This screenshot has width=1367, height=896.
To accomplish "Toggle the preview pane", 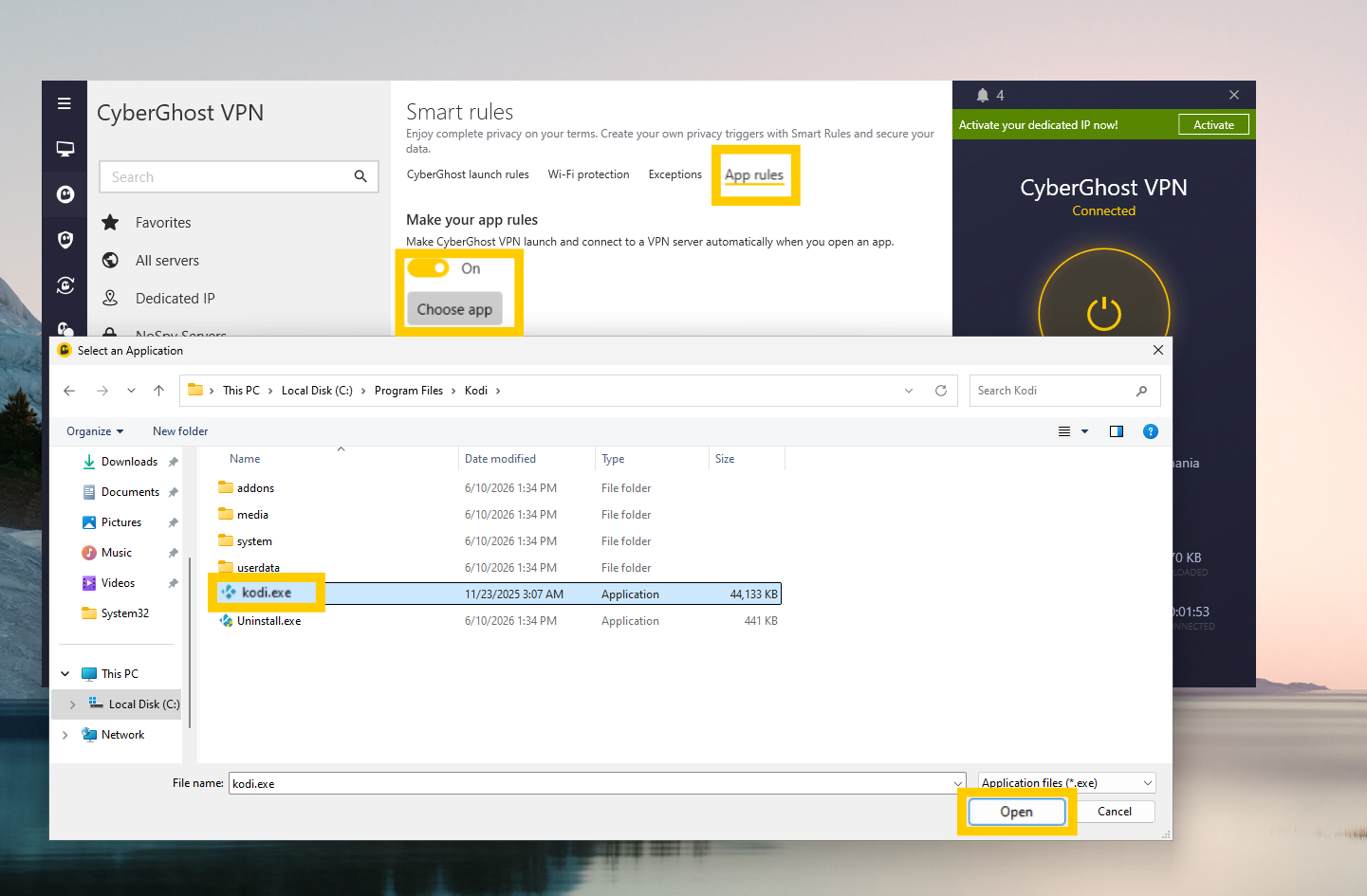I will 1117,431.
